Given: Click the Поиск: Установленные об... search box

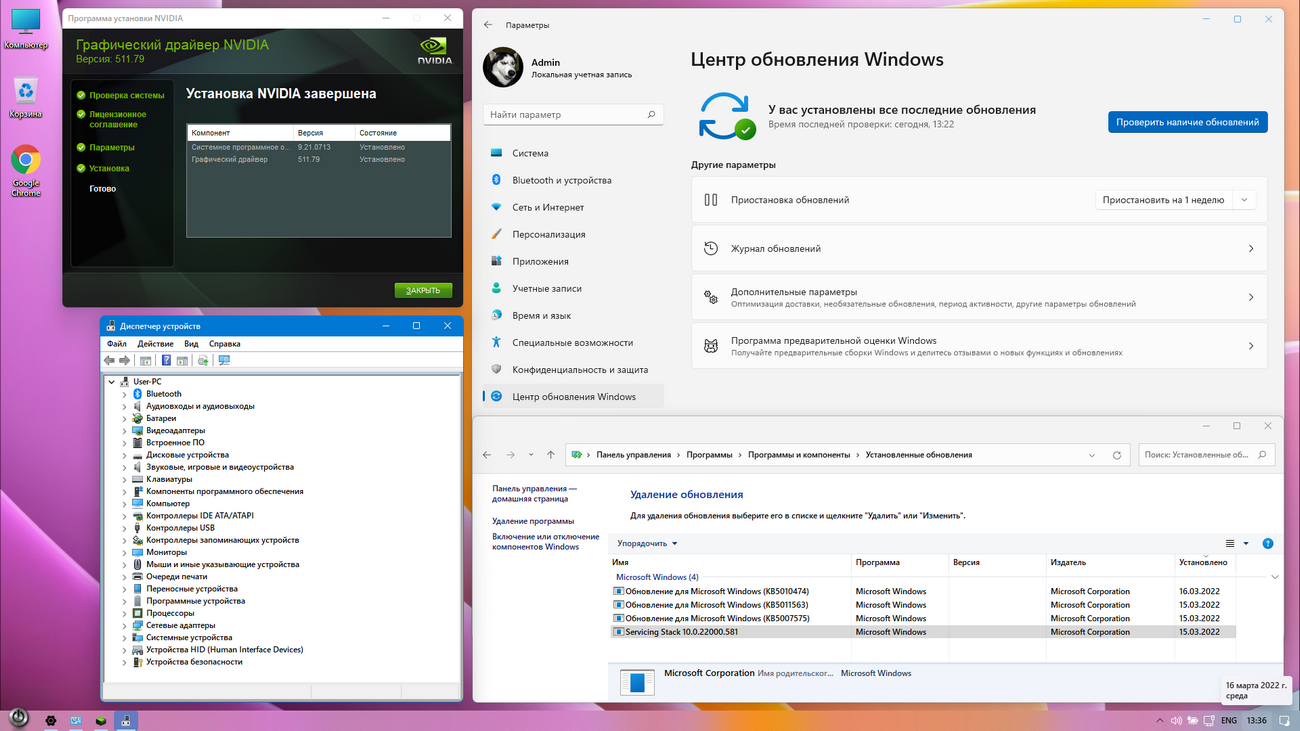Looking at the screenshot, I should pyautogui.click(x=1207, y=455).
